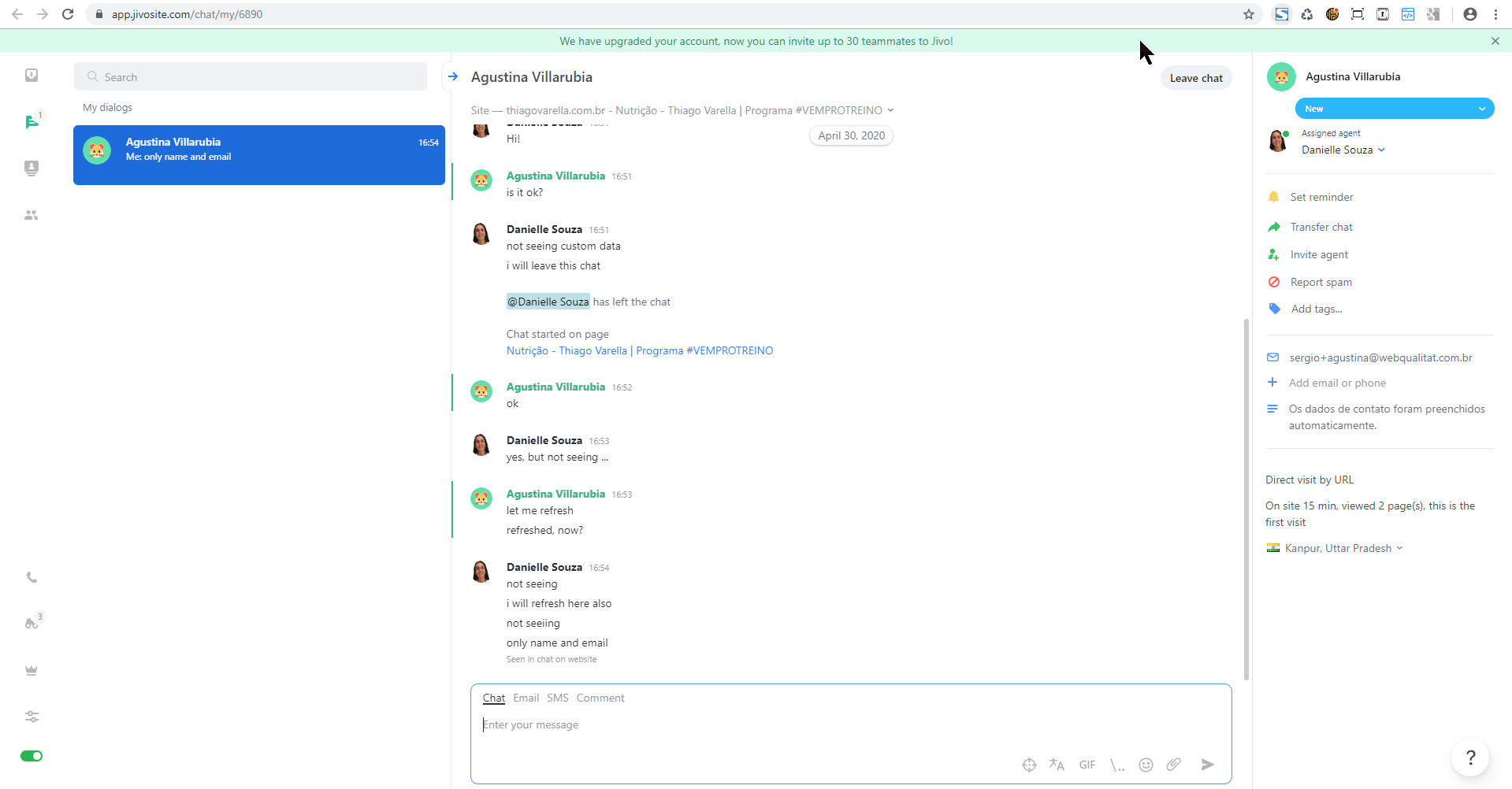The width and height of the screenshot is (1512, 789).
Task: Click the help question mark button
Action: tap(1470, 758)
